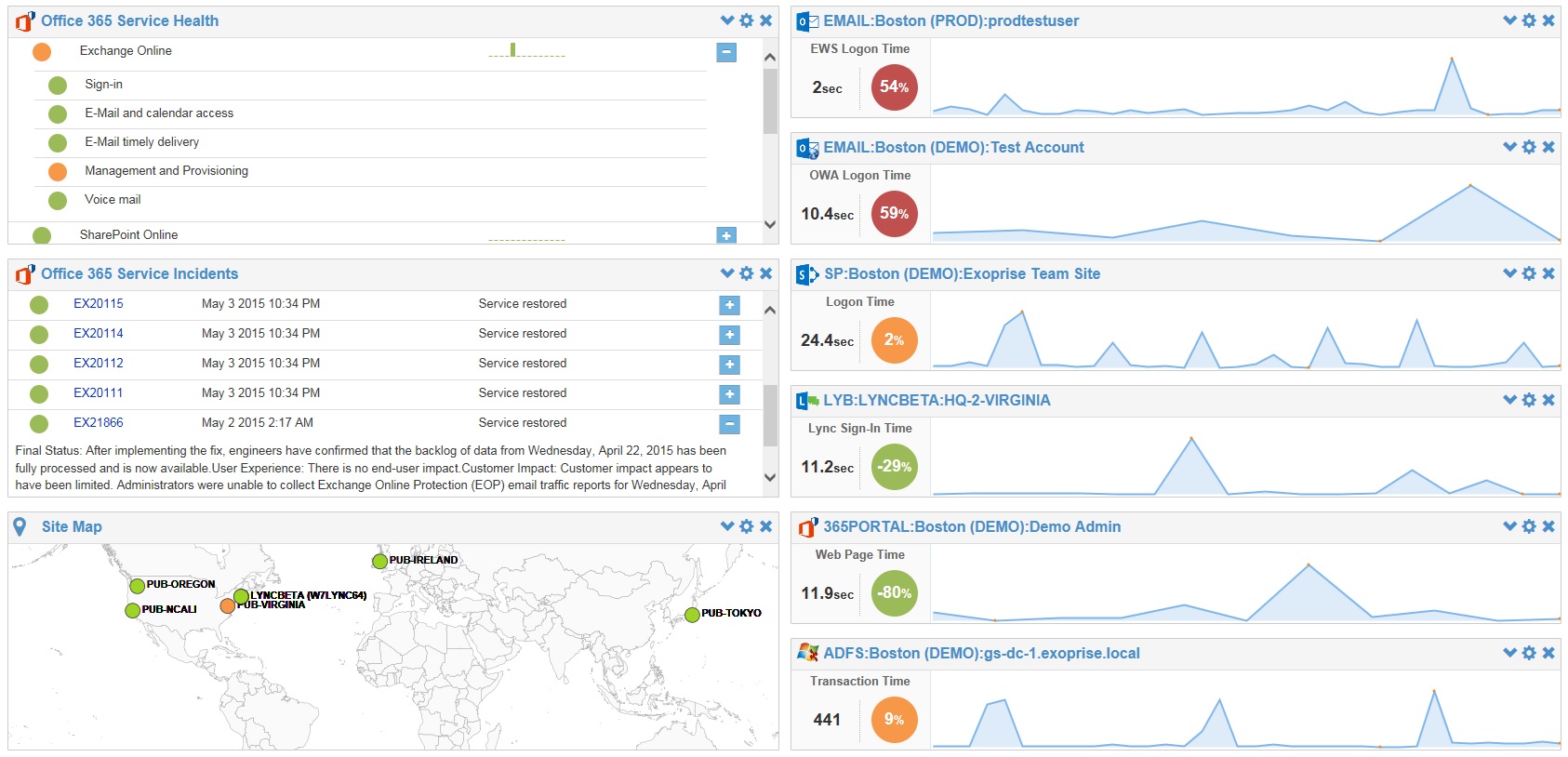This screenshot has width=1568, height=757.
Task: Close ADFS:Boston gs-dc-1.exoprise.local widget
Action: pos(1548,653)
